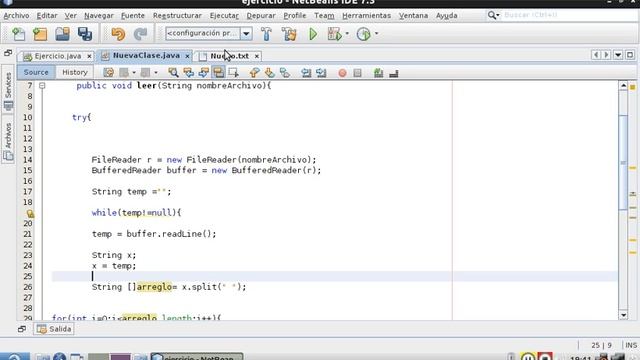Open the search magnifier dropdown

tap(493, 15)
